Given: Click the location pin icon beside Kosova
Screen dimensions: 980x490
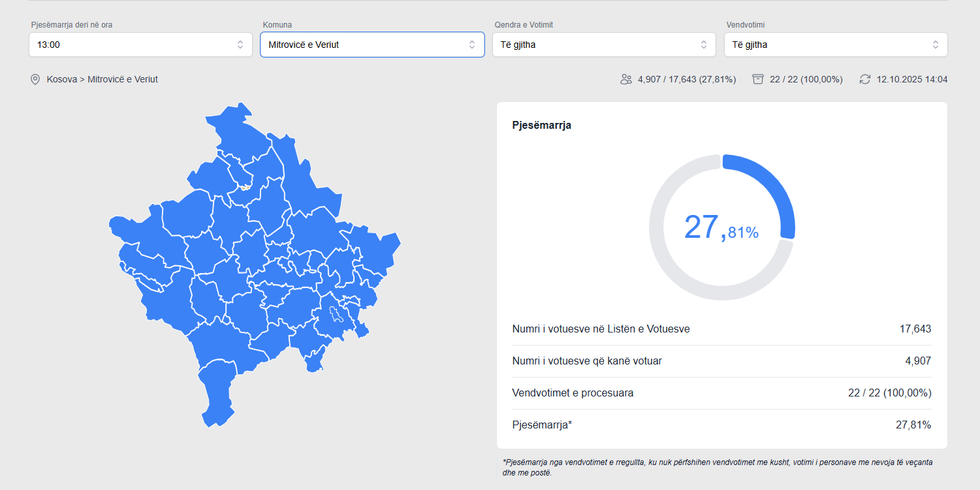Looking at the screenshot, I should 35,79.
